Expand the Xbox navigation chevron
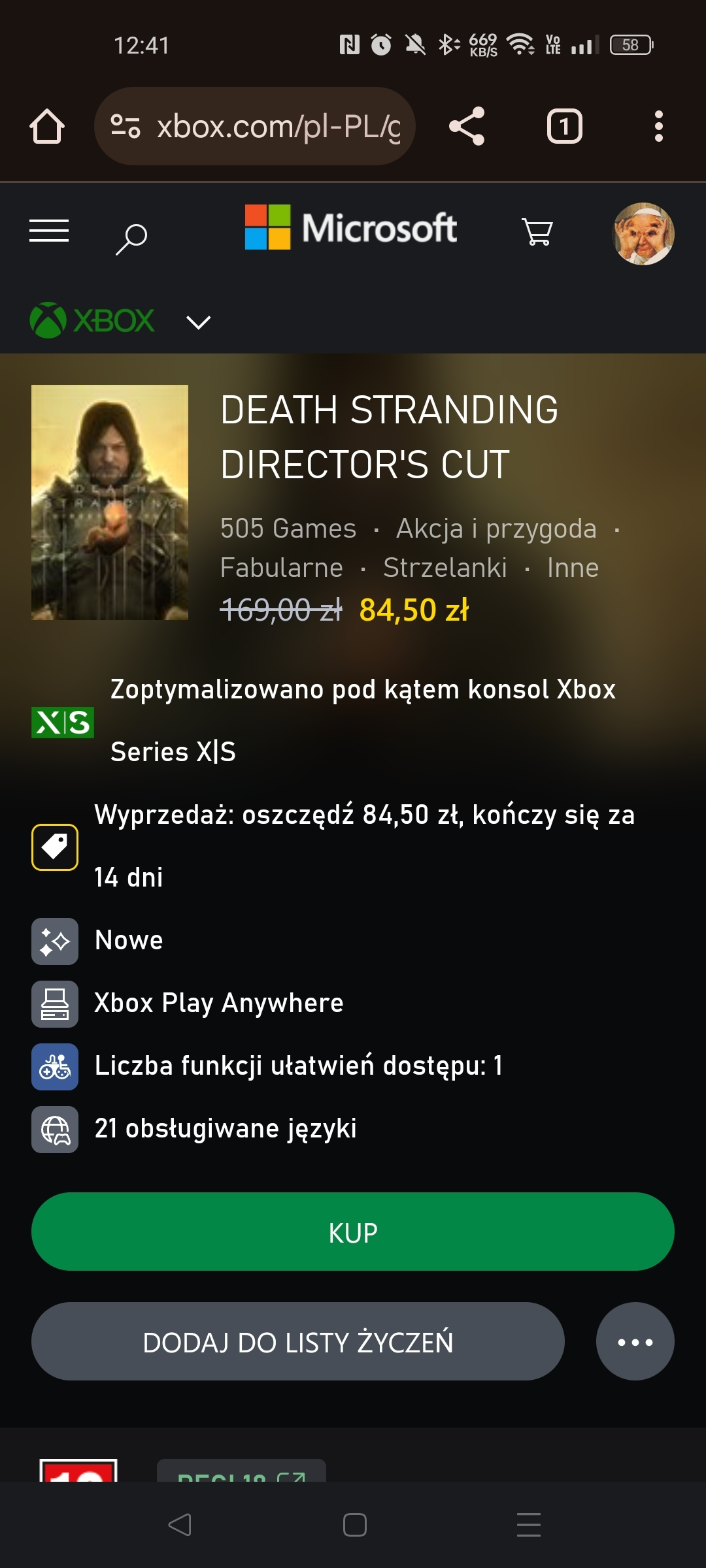Screen dimensions: 706x1568 [x=198, y=322]
